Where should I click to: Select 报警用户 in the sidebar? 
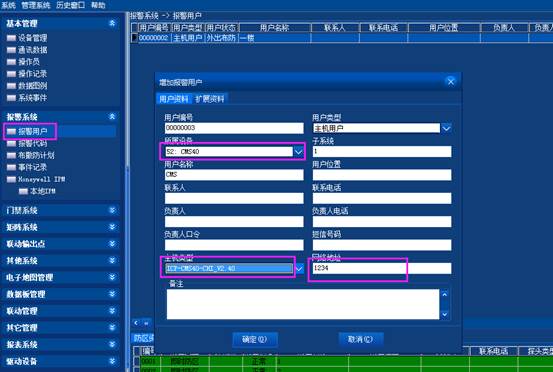point(32,132)
